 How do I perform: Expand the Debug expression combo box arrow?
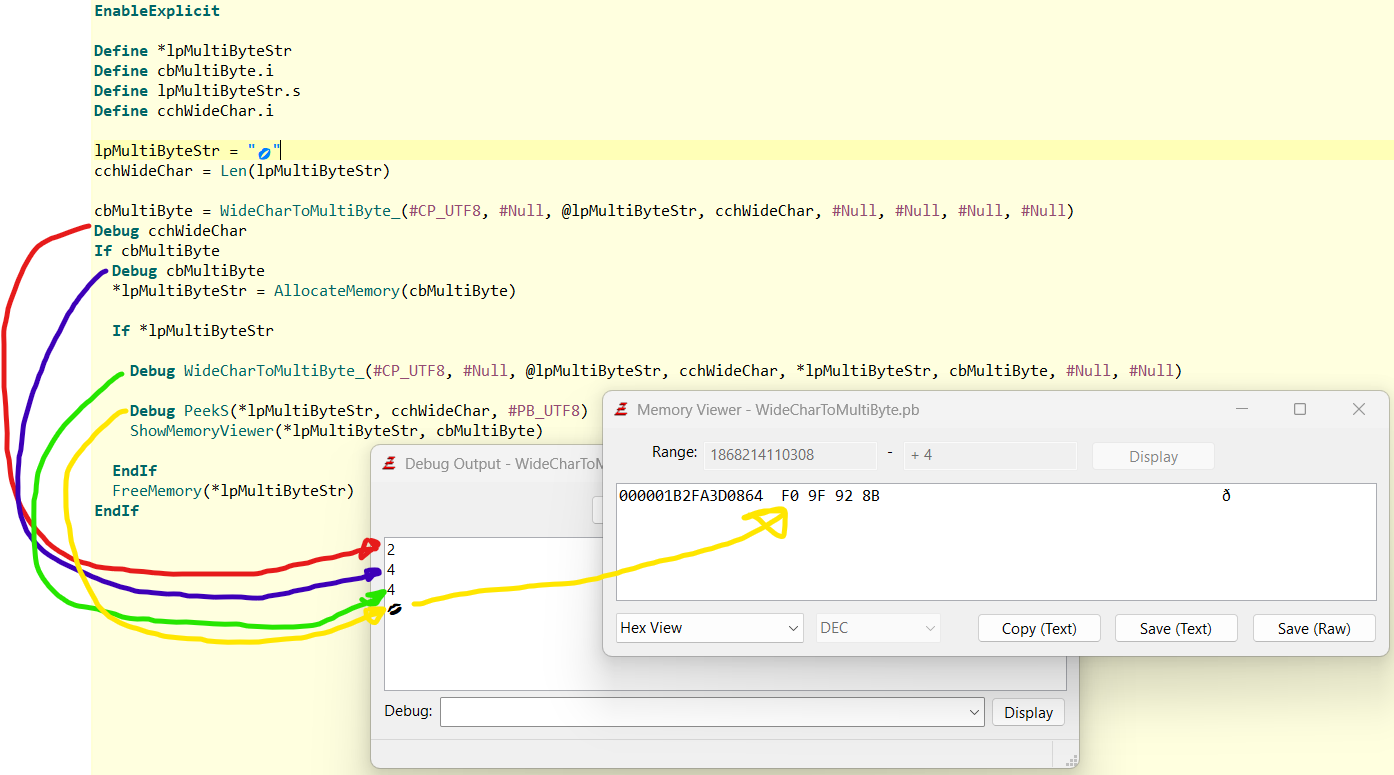975,711
